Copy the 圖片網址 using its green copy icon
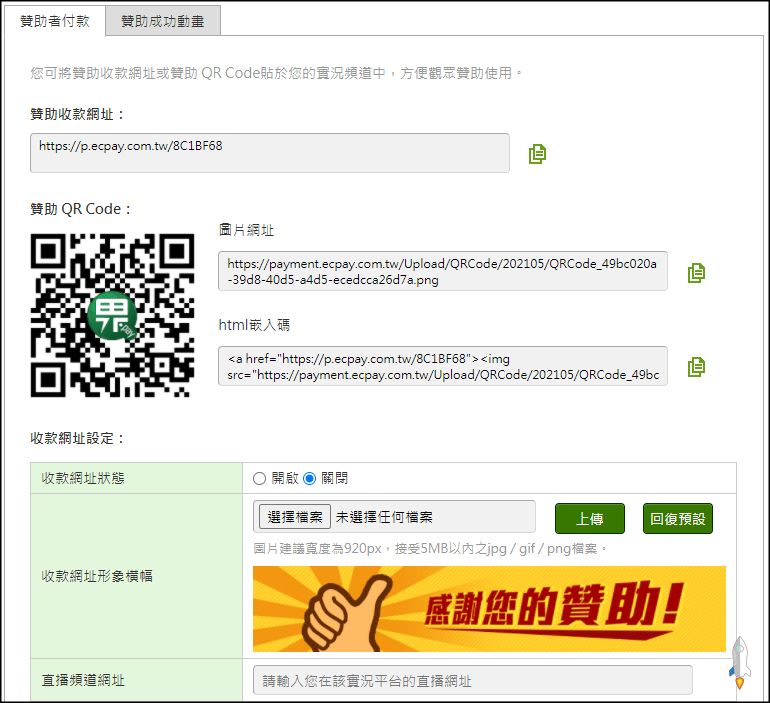Image resolution: width=770 pixels, height=703 pixels. [696, 273]
